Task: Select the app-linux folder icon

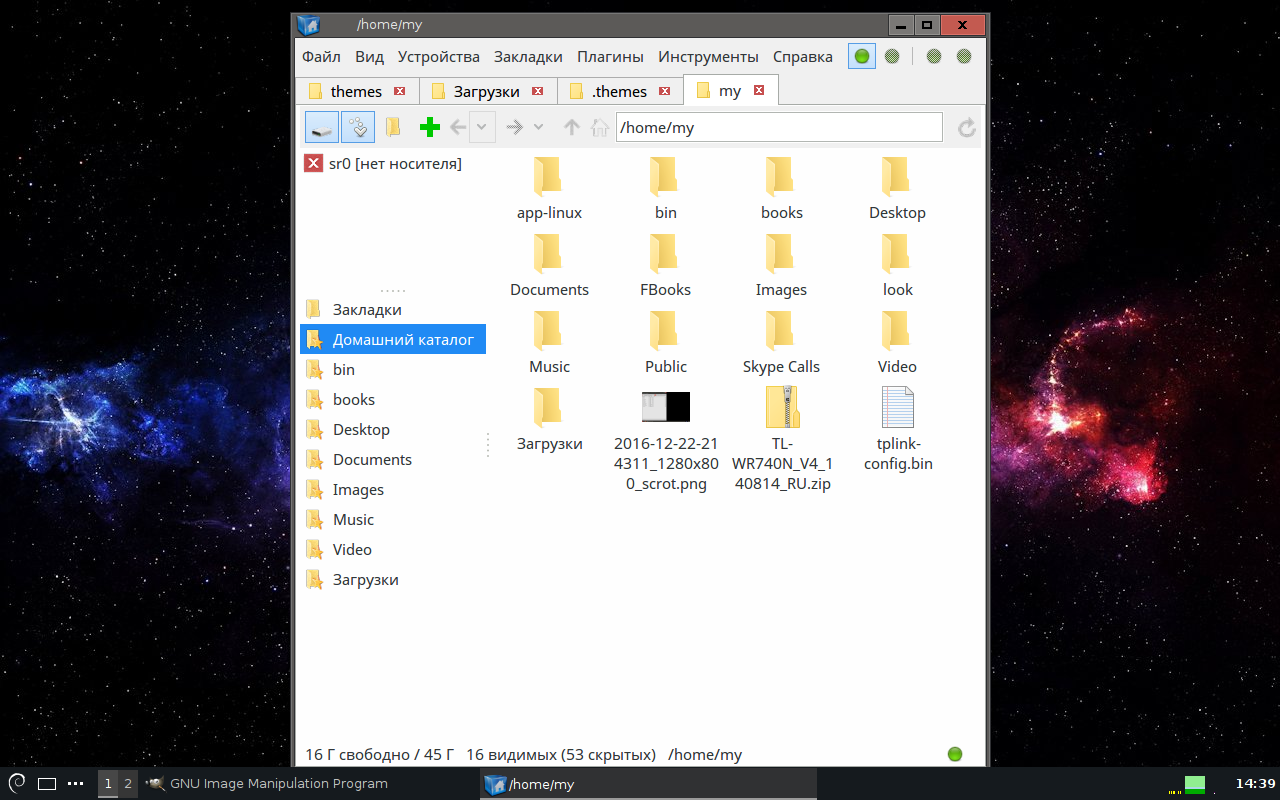Action: (548, 176)
